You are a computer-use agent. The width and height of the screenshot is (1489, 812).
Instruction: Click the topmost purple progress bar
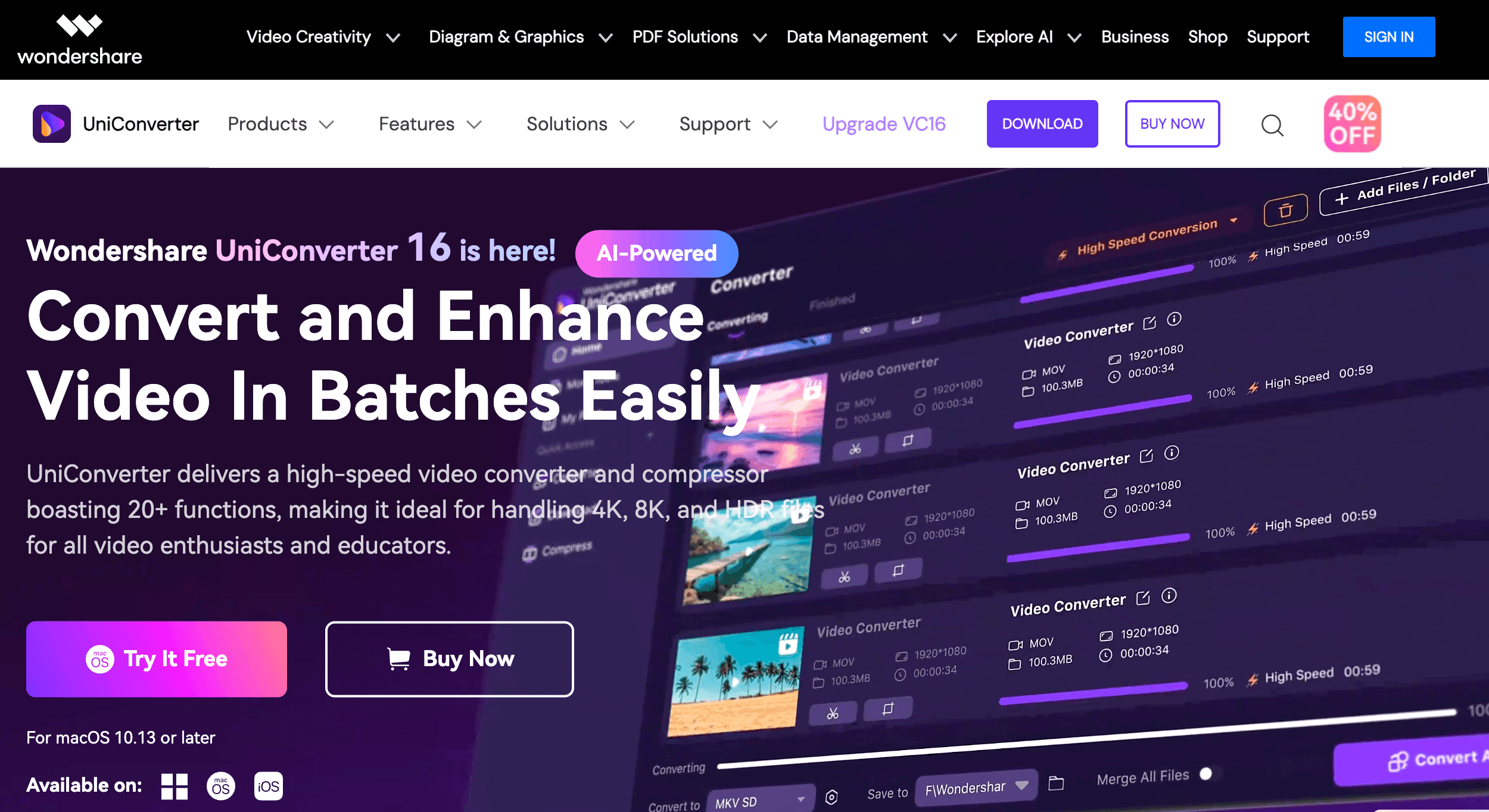[1107, 283]
